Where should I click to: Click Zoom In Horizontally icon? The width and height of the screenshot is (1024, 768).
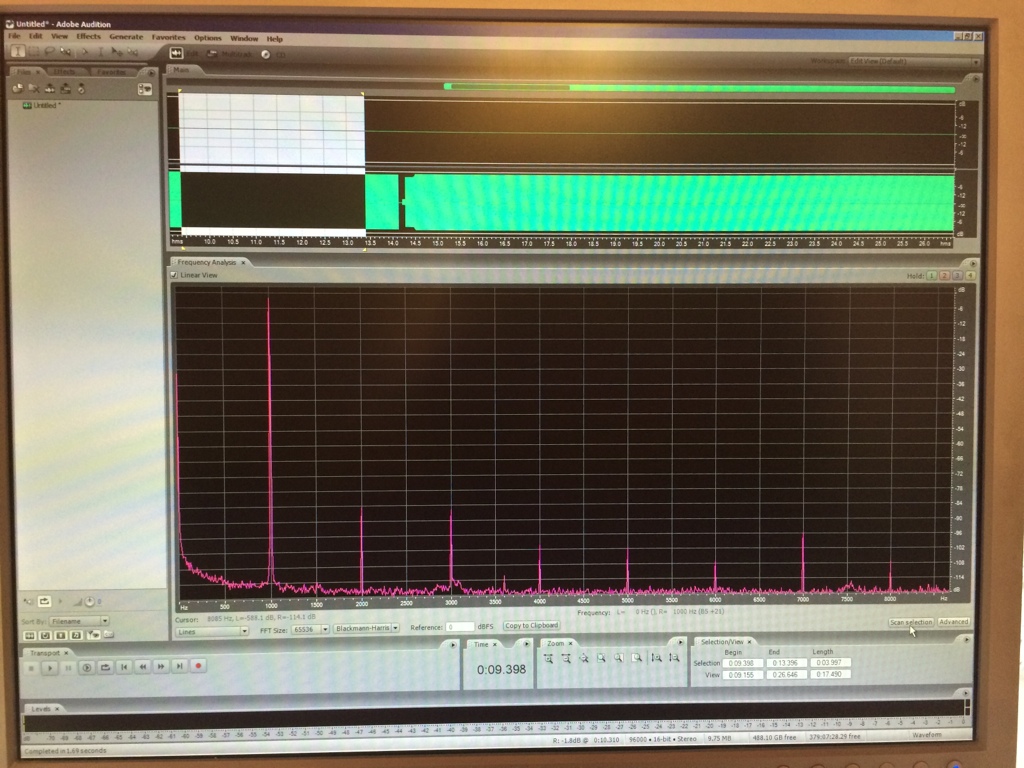tap(549, 659)
